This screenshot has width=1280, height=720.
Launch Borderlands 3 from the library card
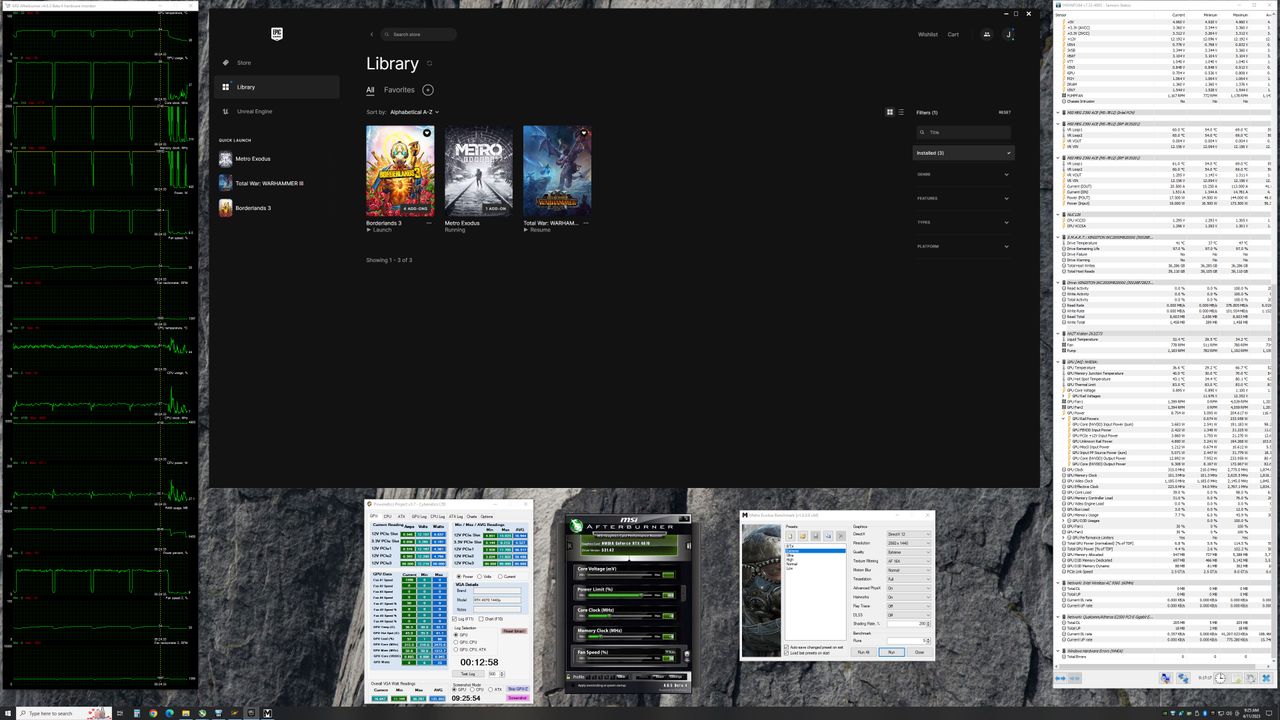(379, 230)
